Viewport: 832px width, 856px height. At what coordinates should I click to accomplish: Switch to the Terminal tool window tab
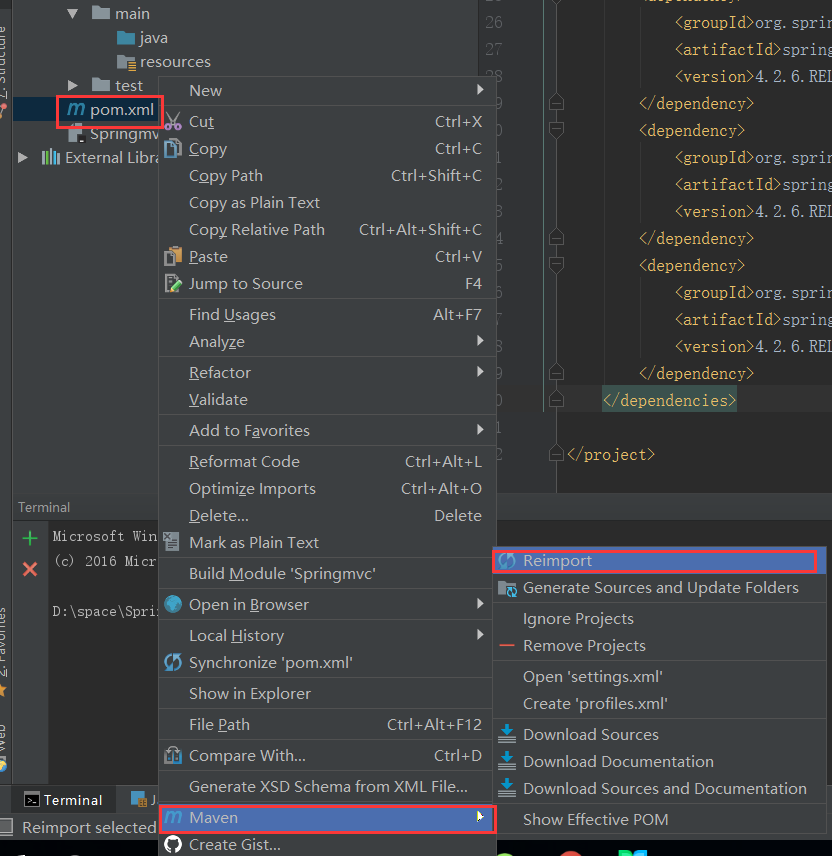pos(63,800)
